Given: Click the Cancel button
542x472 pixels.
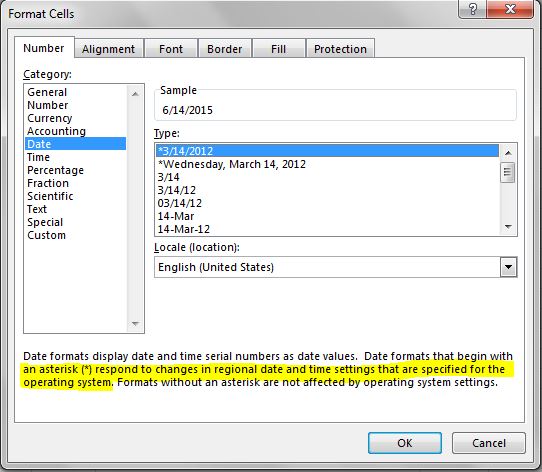Looking at the screenshot, I should (489, 443).
